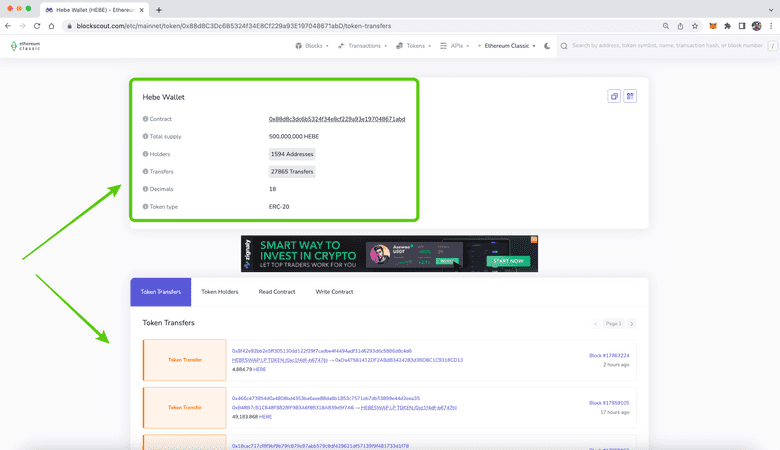Click the 1594 Addresses holders badge
Image resolution: width=780 pixels, height=450 pixels.
click(292, 154)
